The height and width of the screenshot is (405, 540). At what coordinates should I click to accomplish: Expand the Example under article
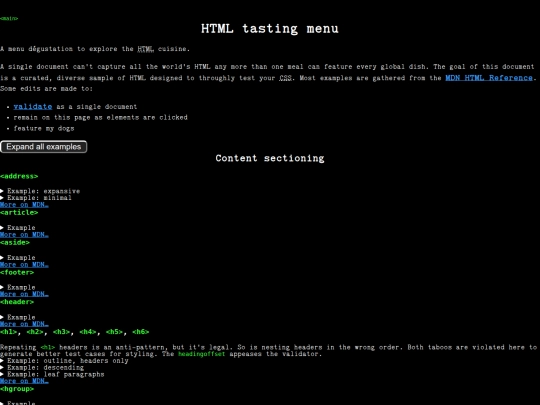[x=18, y=228]
